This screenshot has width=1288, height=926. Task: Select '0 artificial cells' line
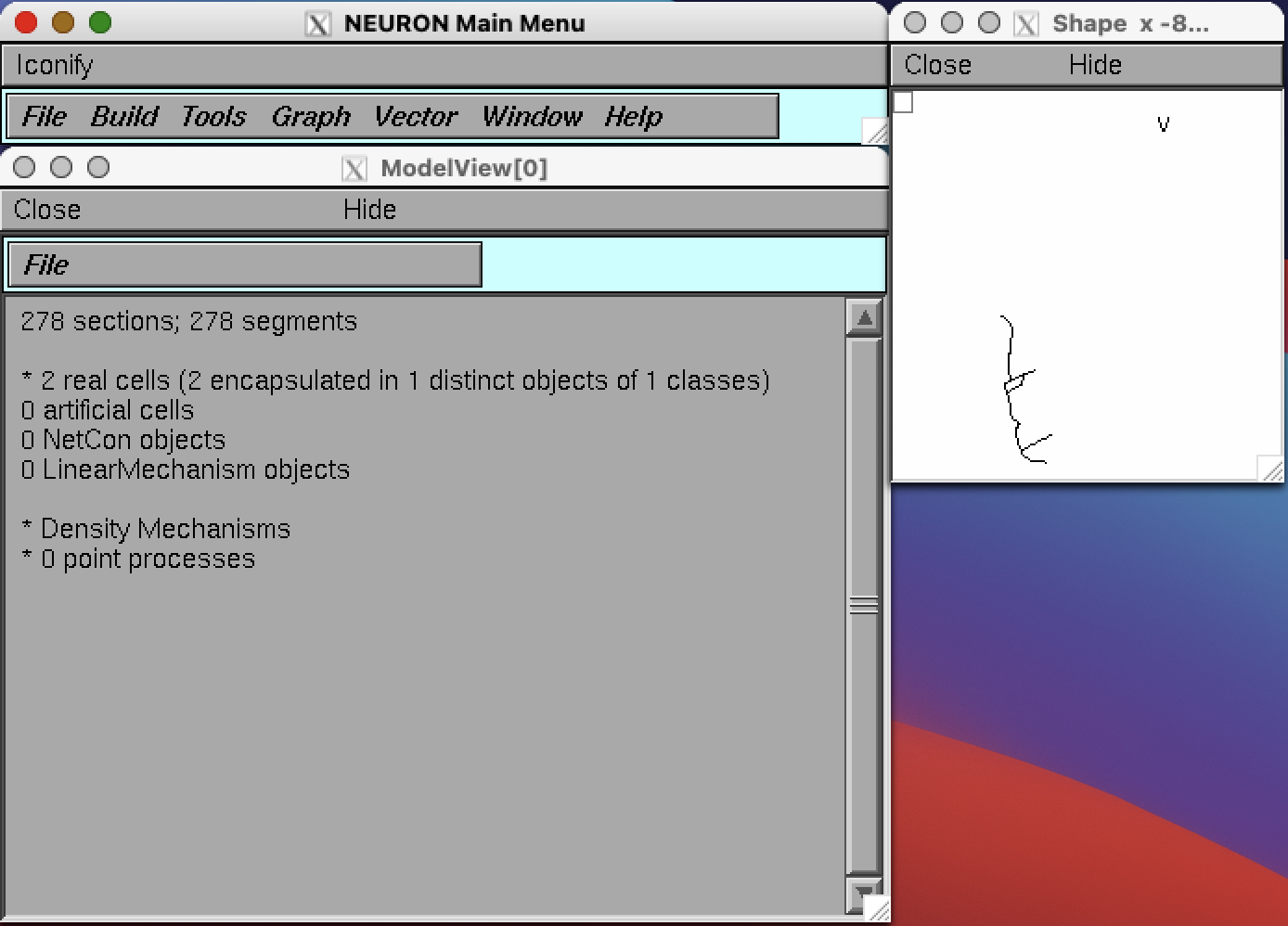pos(107,410)
